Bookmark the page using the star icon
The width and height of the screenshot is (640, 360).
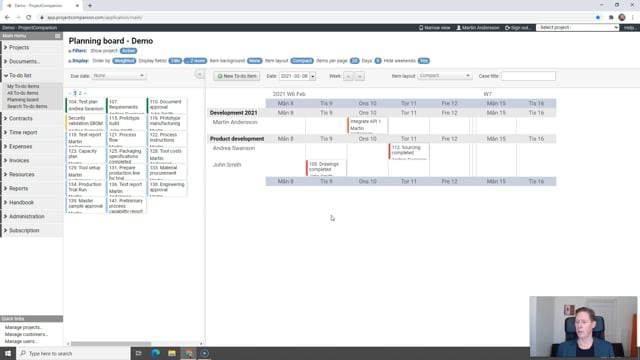598,18
